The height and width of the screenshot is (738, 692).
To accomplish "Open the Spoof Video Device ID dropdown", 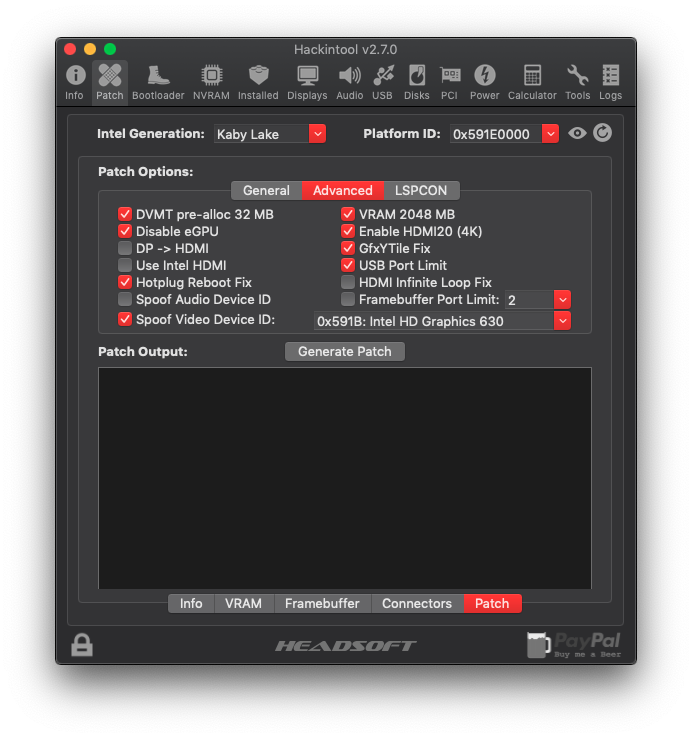I will (x=562, y=321).
